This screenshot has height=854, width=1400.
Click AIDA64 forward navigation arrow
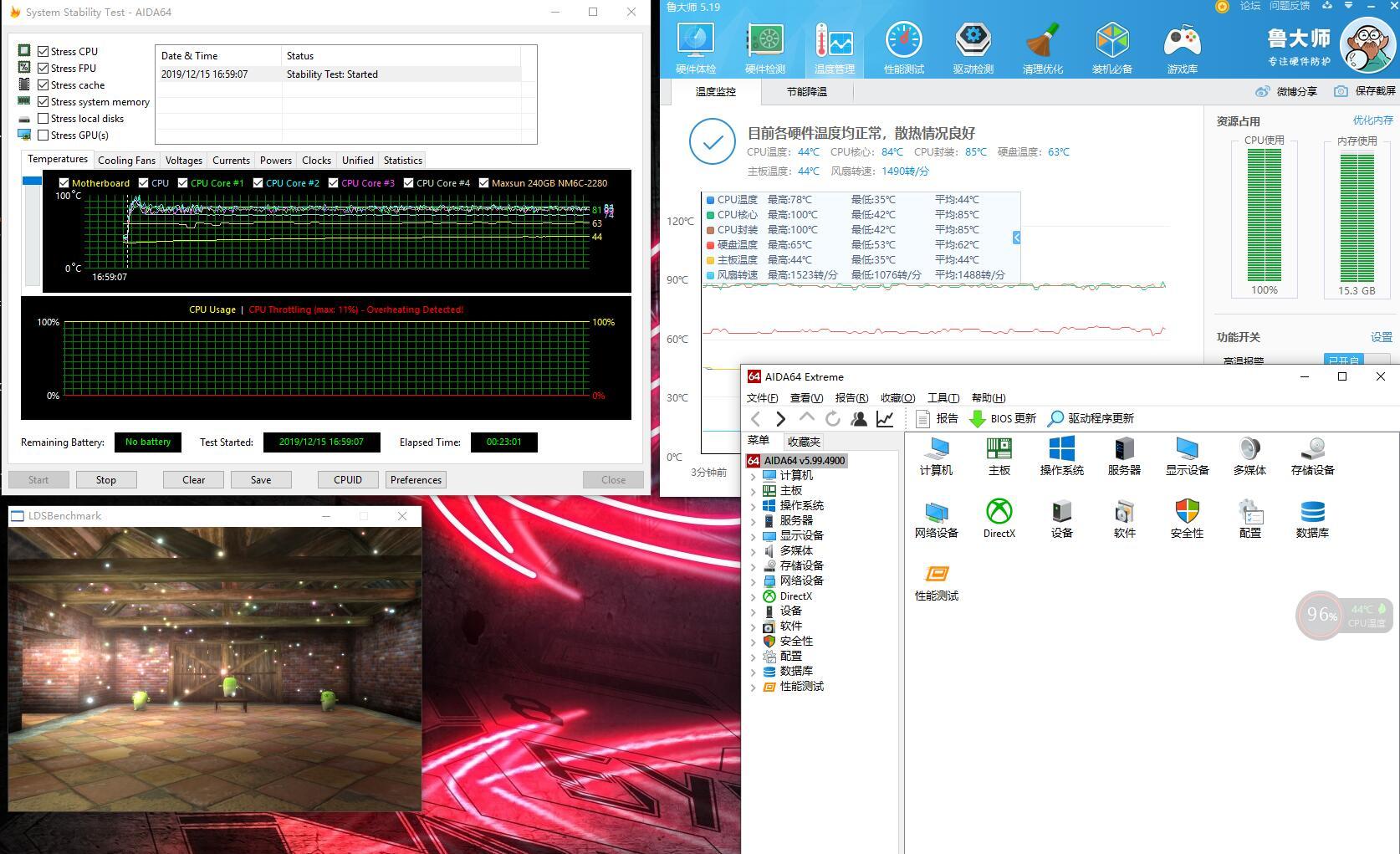pyautogui.click(x=780, y=419)
